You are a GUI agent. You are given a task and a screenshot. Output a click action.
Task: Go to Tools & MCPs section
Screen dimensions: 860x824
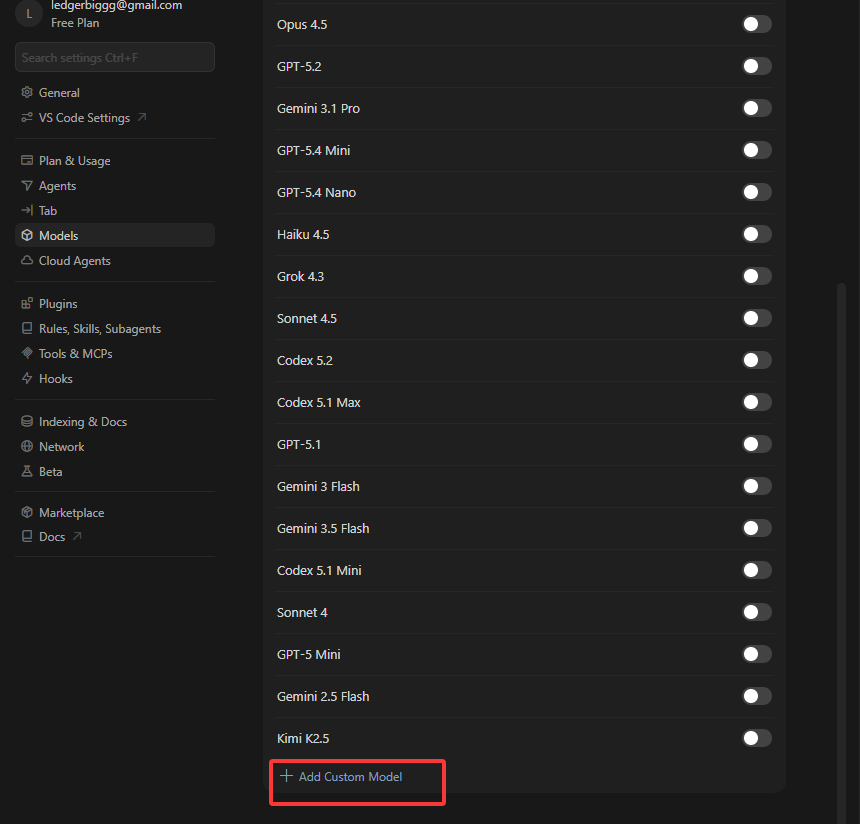pos(115,354)
